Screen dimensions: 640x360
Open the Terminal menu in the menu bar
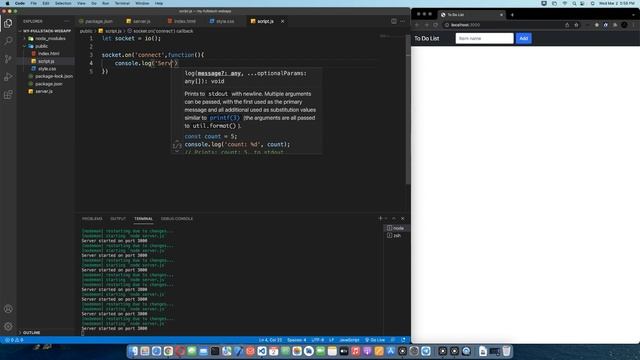tap(122, 3)
